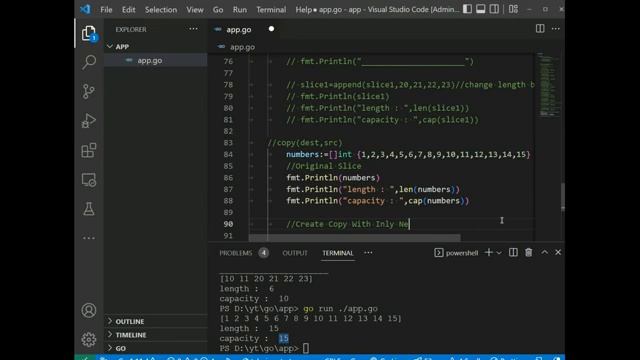The height and width of the screenshot is (360, 640).
Task: Open the Explorer view in the activity bar
Action: pos(89,33)
